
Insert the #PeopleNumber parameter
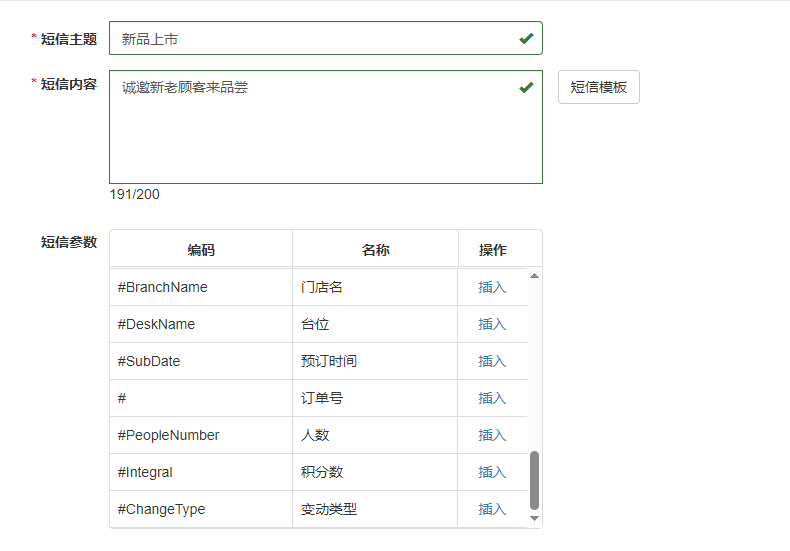(x=492, y=435)
